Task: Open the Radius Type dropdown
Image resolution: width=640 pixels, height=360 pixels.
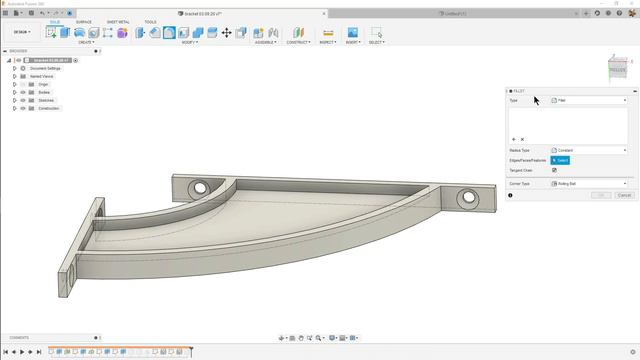Action: pos(589,150)
